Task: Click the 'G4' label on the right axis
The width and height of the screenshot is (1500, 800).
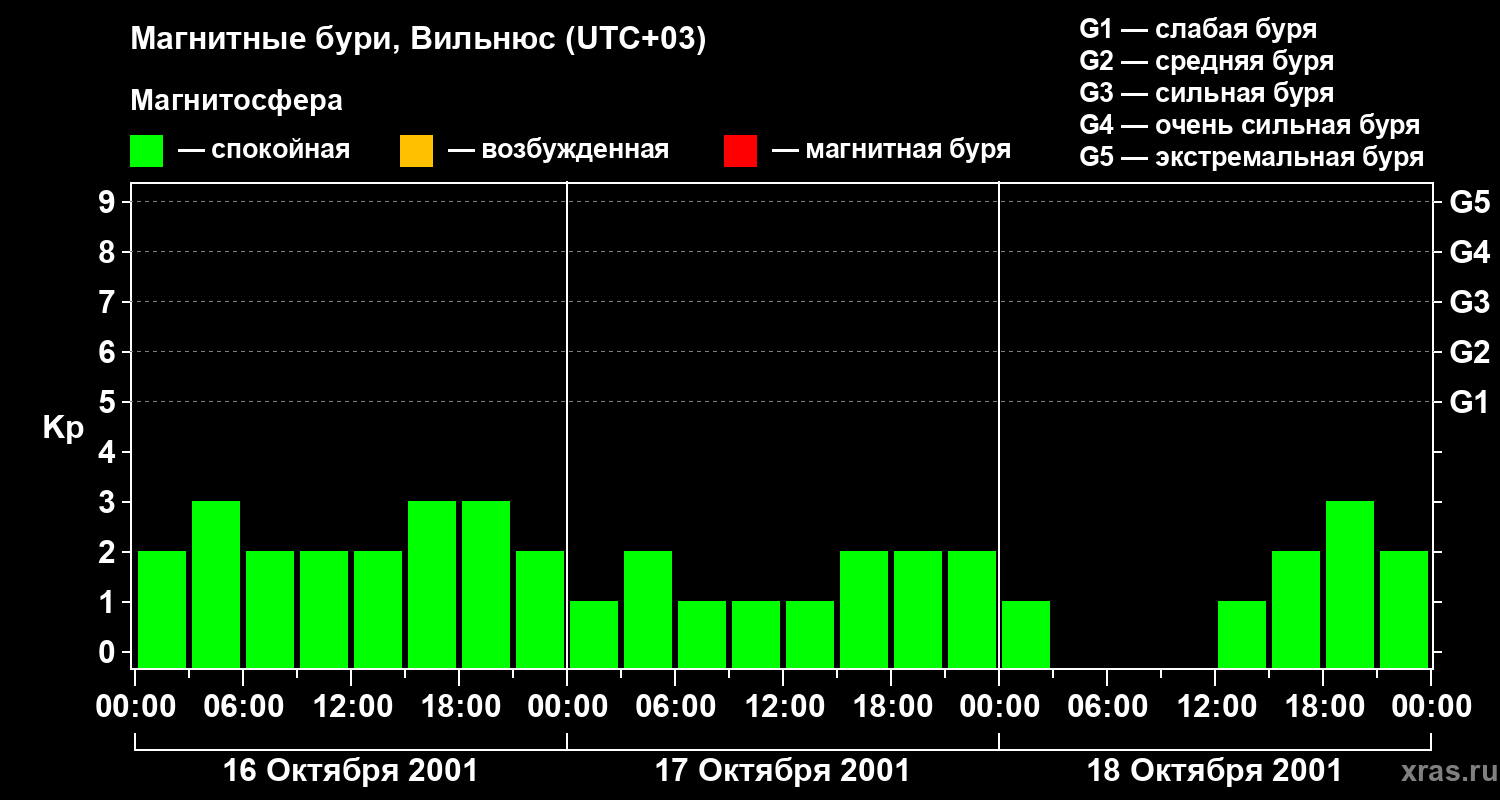Action: click(x=1469, y=252)
